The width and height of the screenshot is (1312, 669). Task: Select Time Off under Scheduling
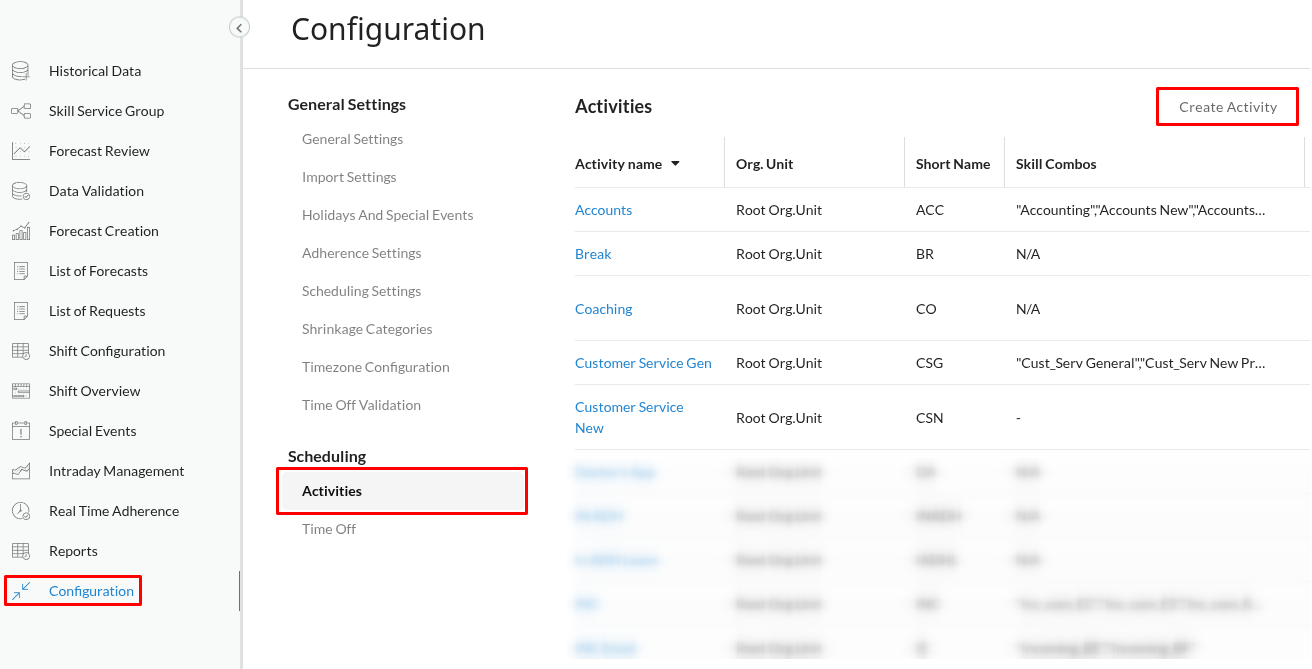329,529
